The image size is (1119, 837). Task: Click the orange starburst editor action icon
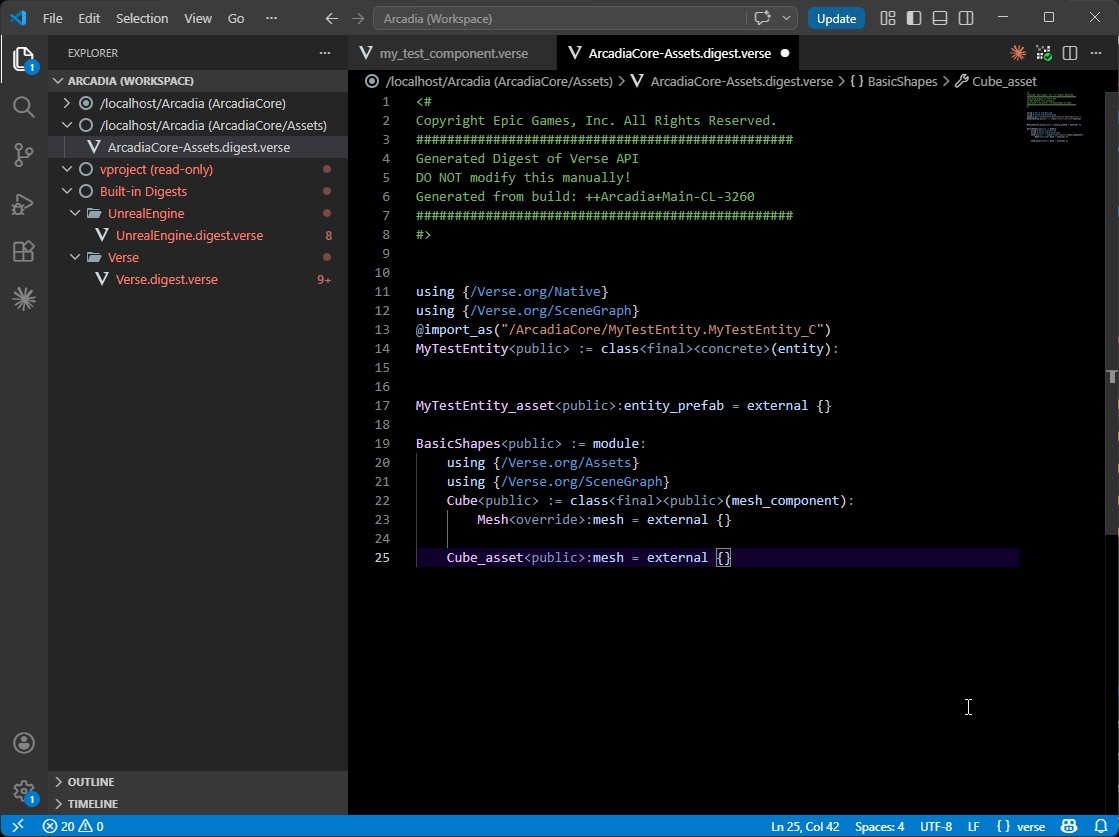coord(1018,53)
